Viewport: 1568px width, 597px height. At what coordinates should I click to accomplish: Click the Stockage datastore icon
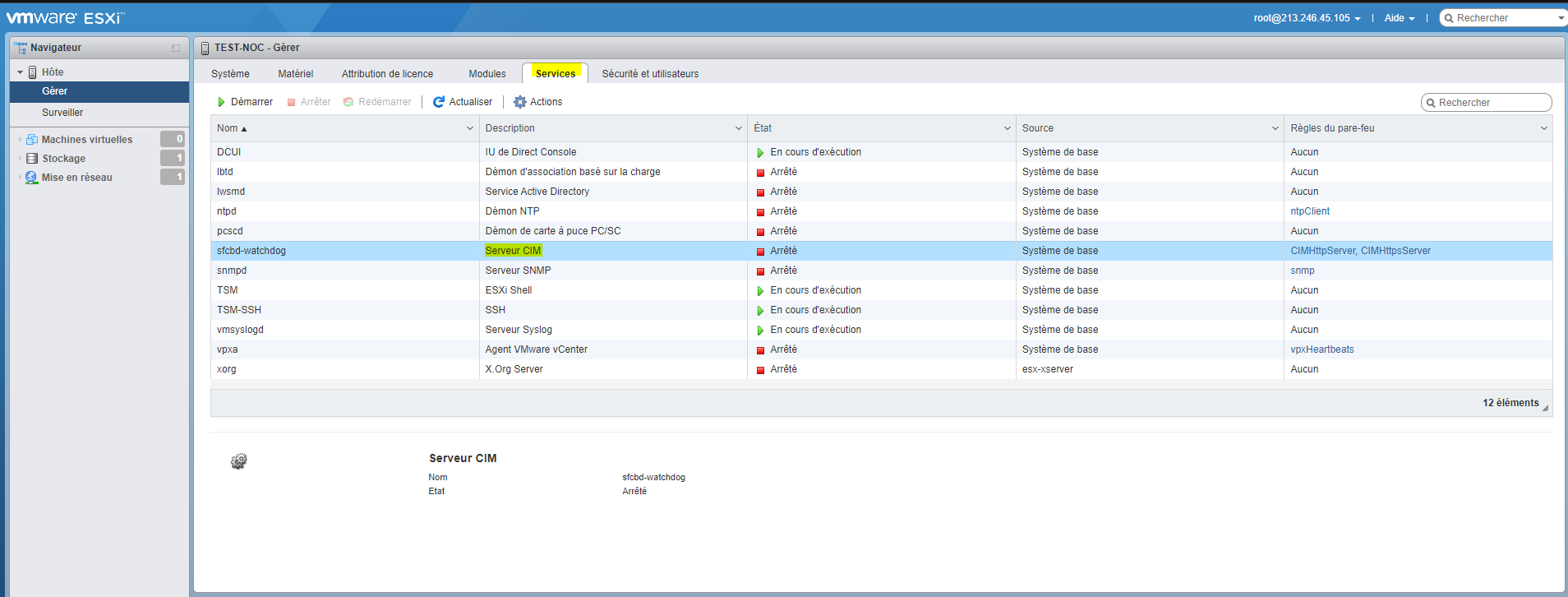32,158
